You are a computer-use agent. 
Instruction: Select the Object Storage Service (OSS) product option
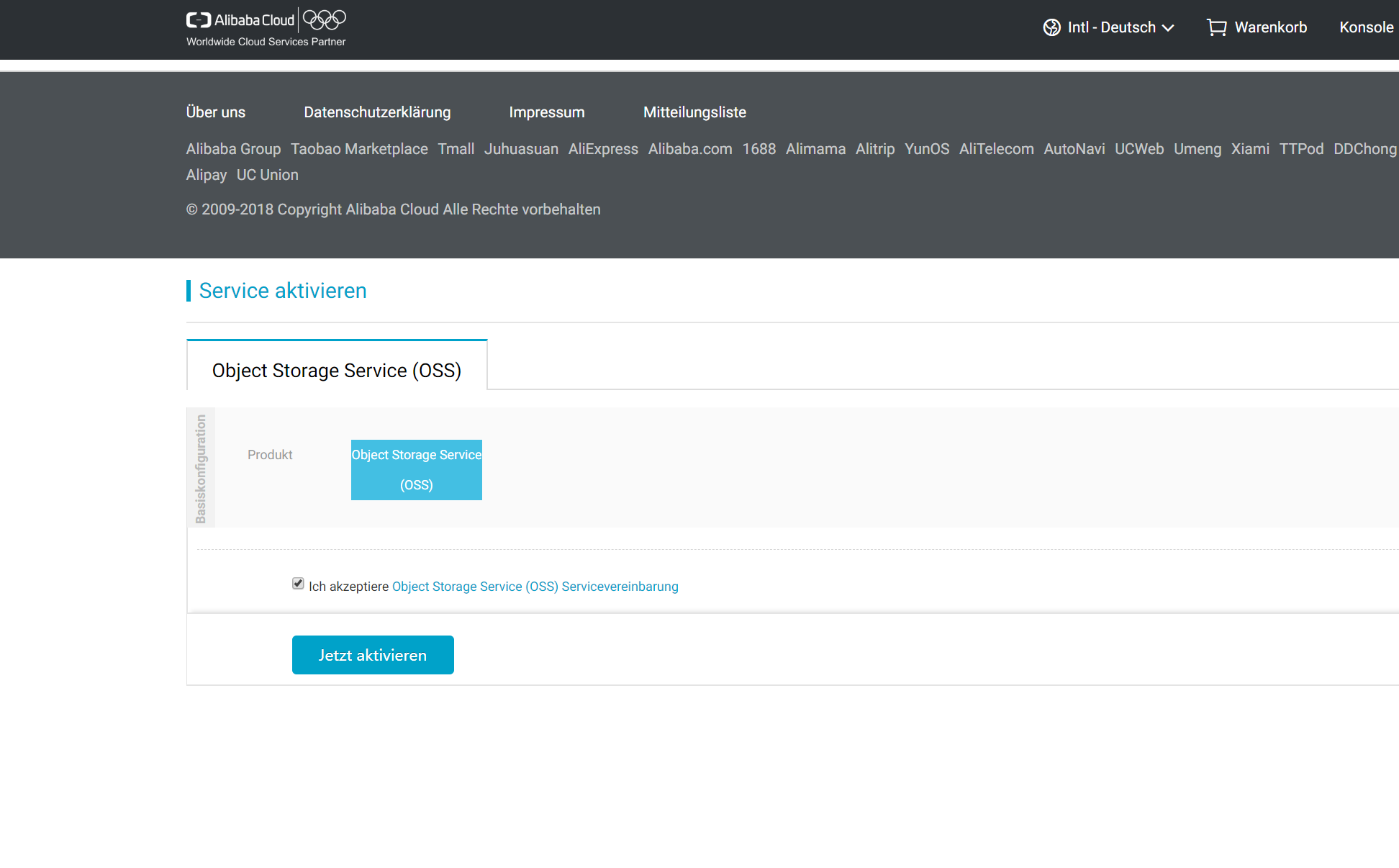click(417, 470)
